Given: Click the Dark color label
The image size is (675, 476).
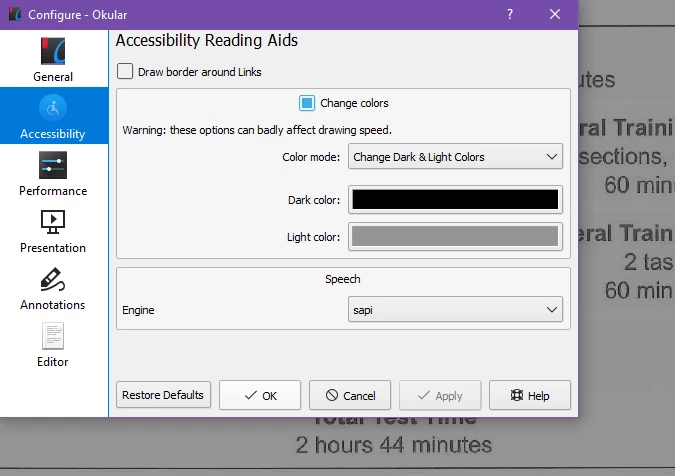Looking at the screenshot, I should (x=314, y=200).
